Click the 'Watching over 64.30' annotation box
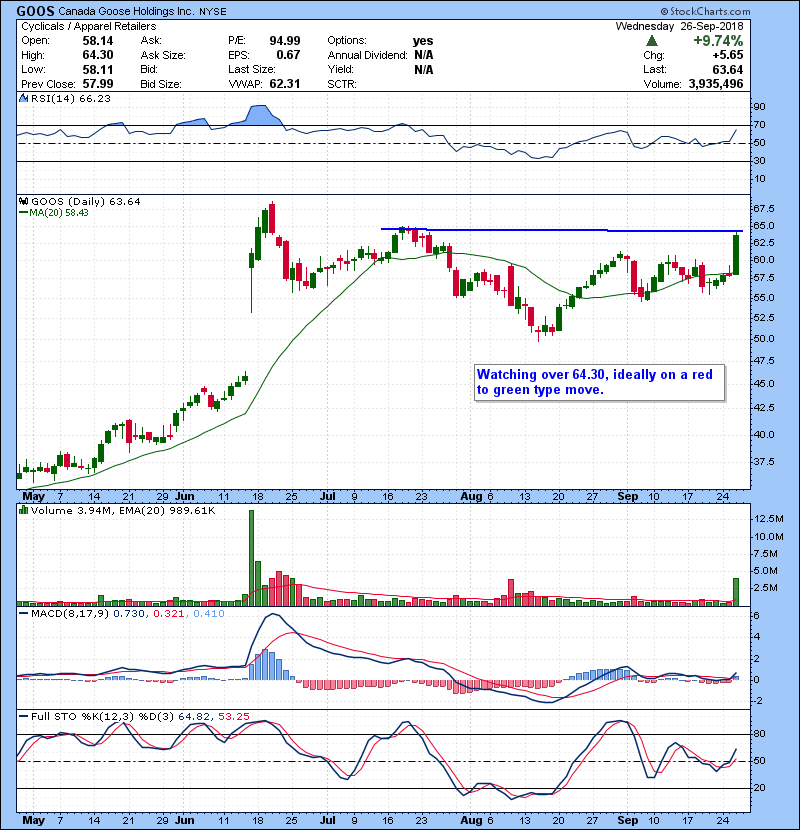Image resolution: width=800 pixels, height=830 pixels. [599, 382]
